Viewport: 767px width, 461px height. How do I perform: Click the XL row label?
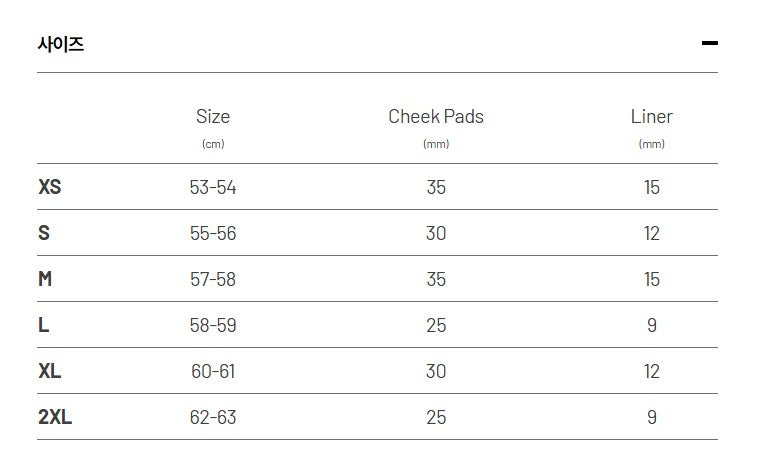[x=50, y=371]
